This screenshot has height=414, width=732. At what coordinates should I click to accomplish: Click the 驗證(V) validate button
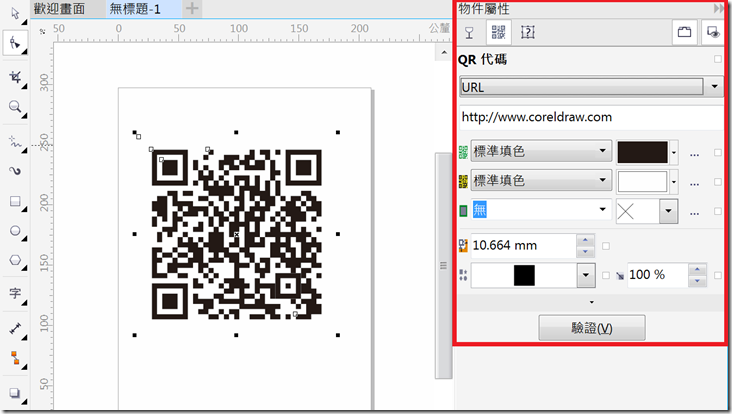[592, 328]
